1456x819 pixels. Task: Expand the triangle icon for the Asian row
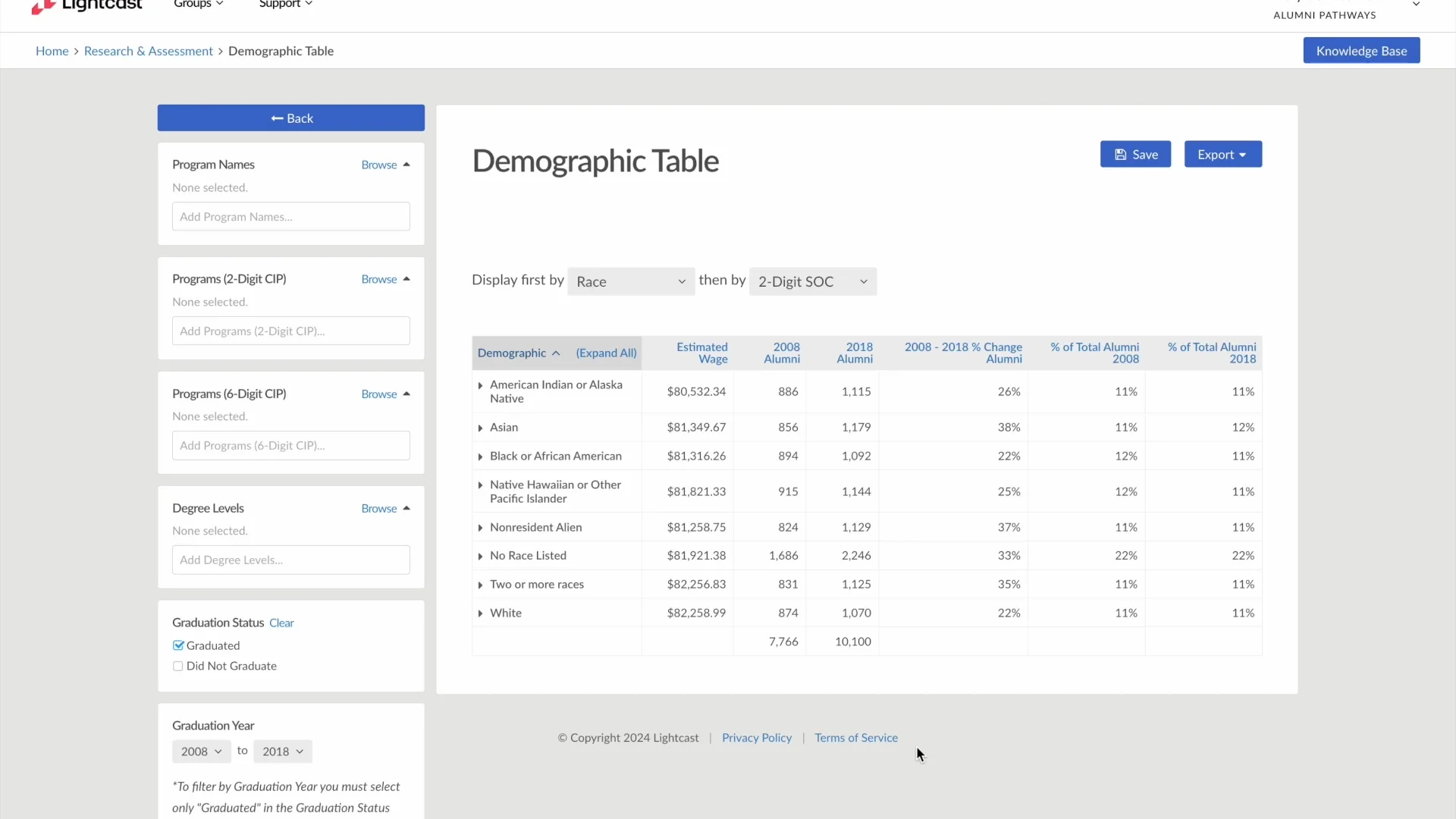(x=481, y=428)
